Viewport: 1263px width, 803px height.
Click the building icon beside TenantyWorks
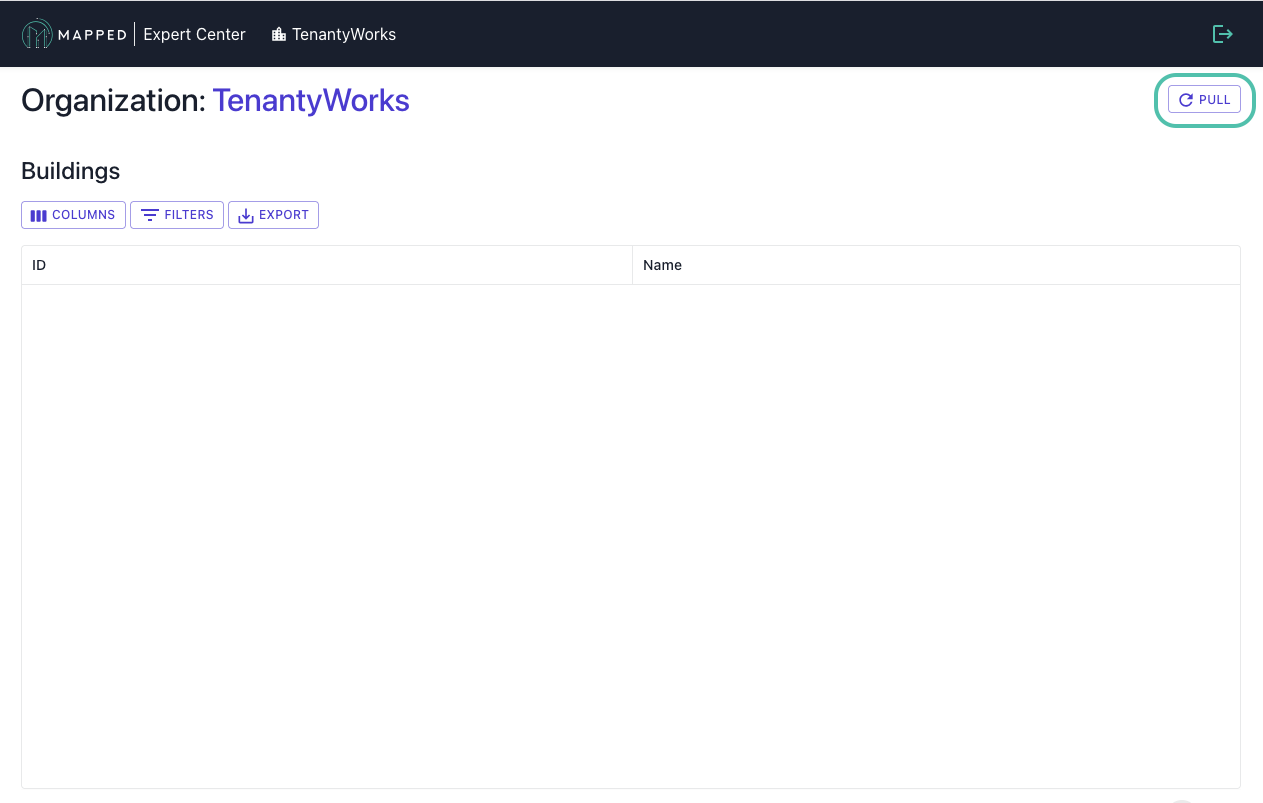pyautogui.click(x=279, y=34)
